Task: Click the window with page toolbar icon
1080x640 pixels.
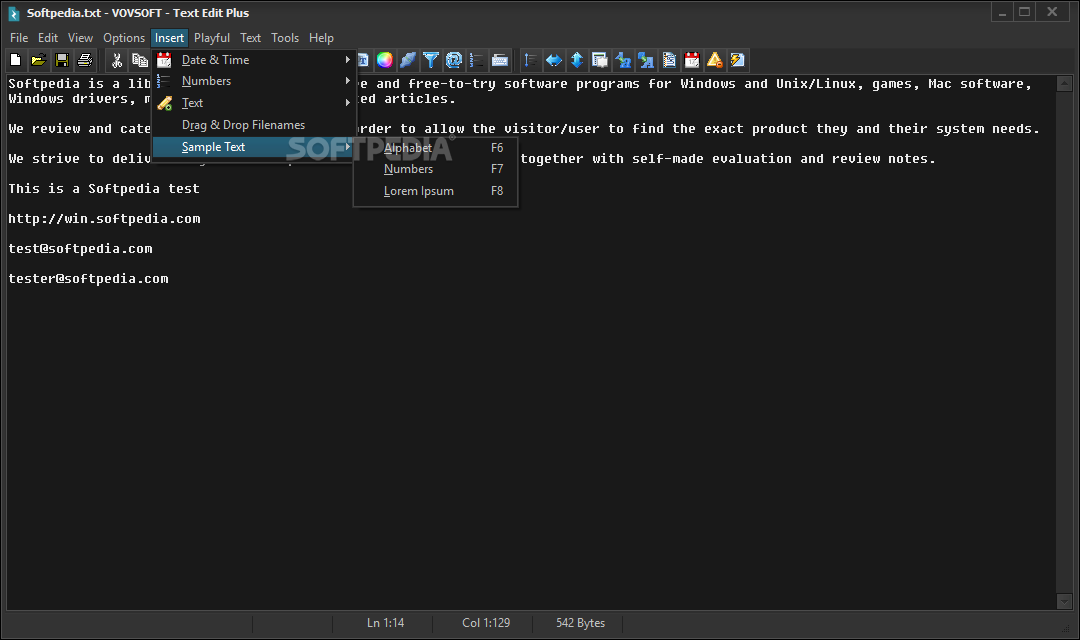Action: (x=600, y=61)
